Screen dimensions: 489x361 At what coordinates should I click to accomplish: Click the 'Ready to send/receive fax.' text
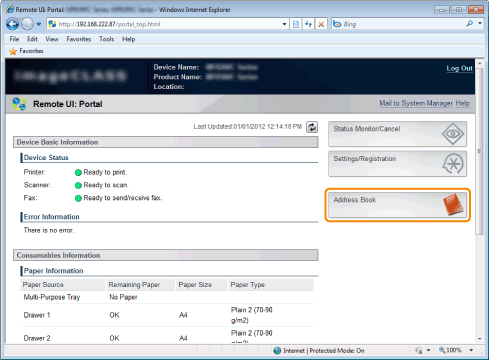coord(123,198)
